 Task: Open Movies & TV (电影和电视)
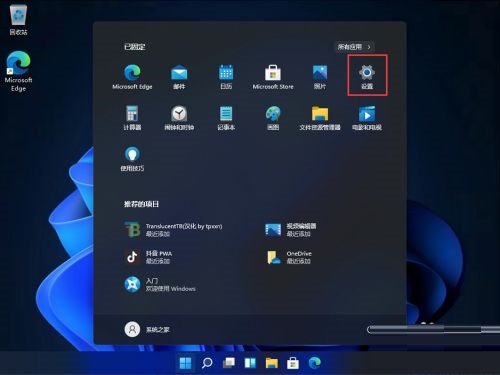367,118
